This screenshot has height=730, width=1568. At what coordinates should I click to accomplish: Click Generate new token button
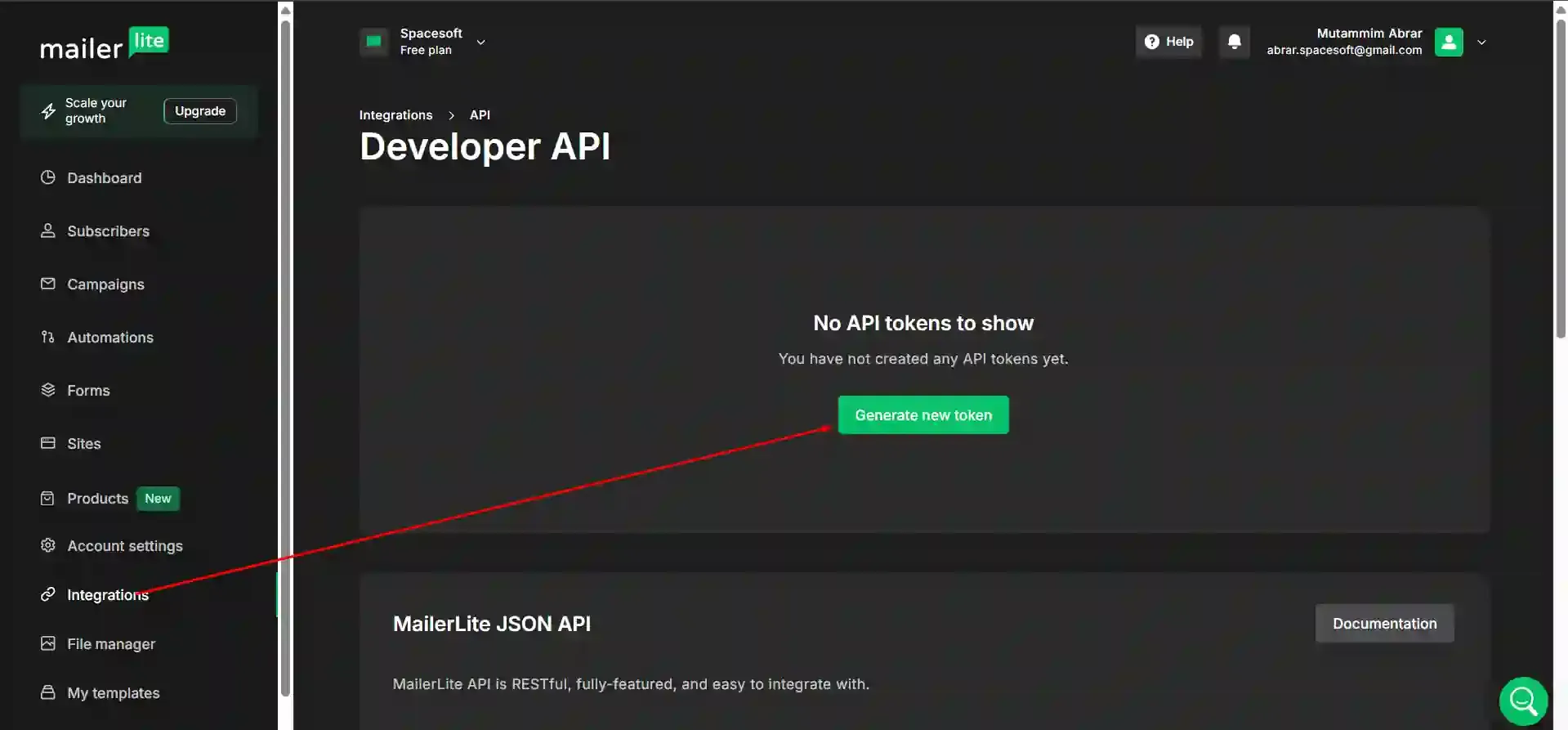click(923, 414)
